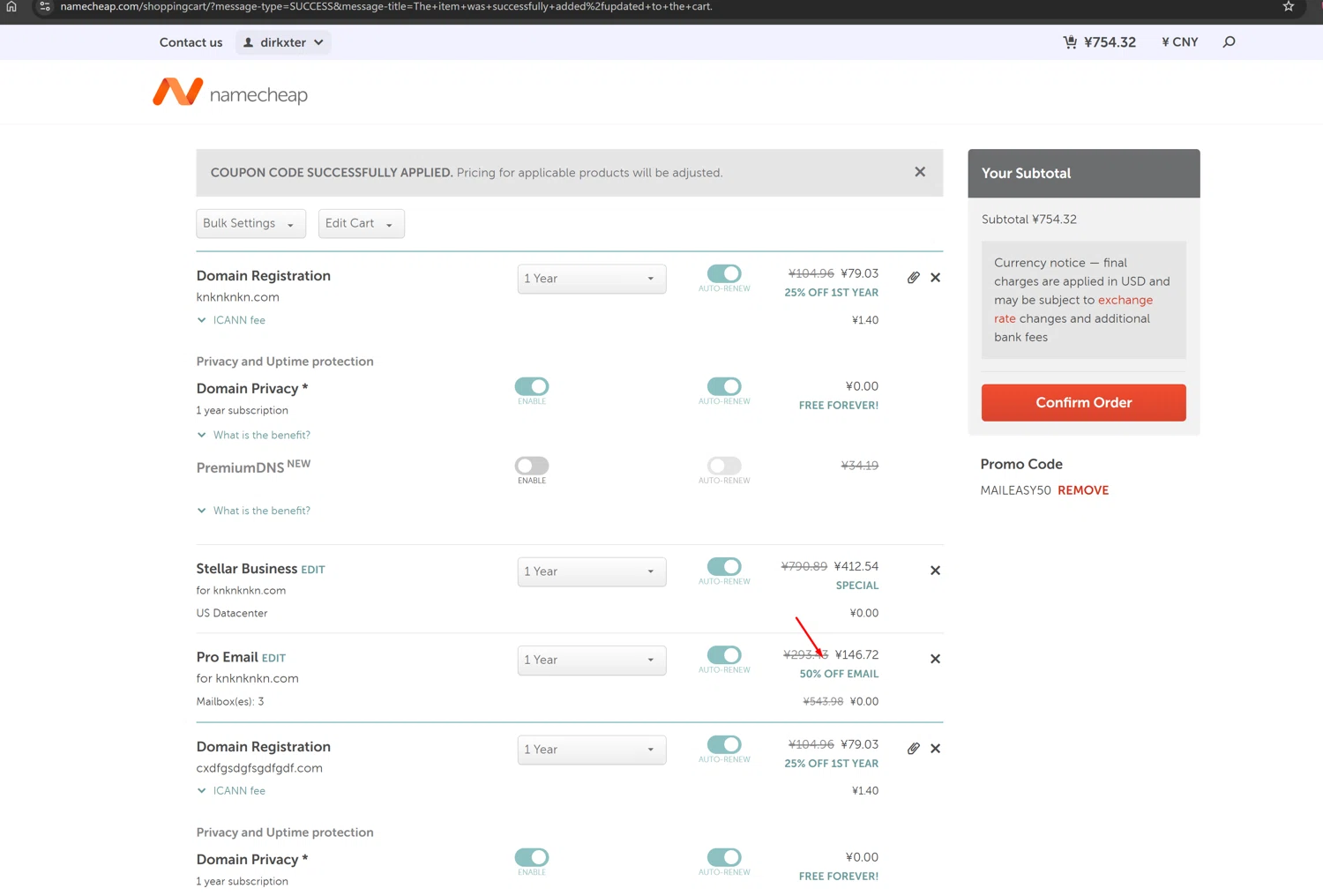The image size is (1323, 896).
Task: Click the browser home icon
Action: pos(11,6)
